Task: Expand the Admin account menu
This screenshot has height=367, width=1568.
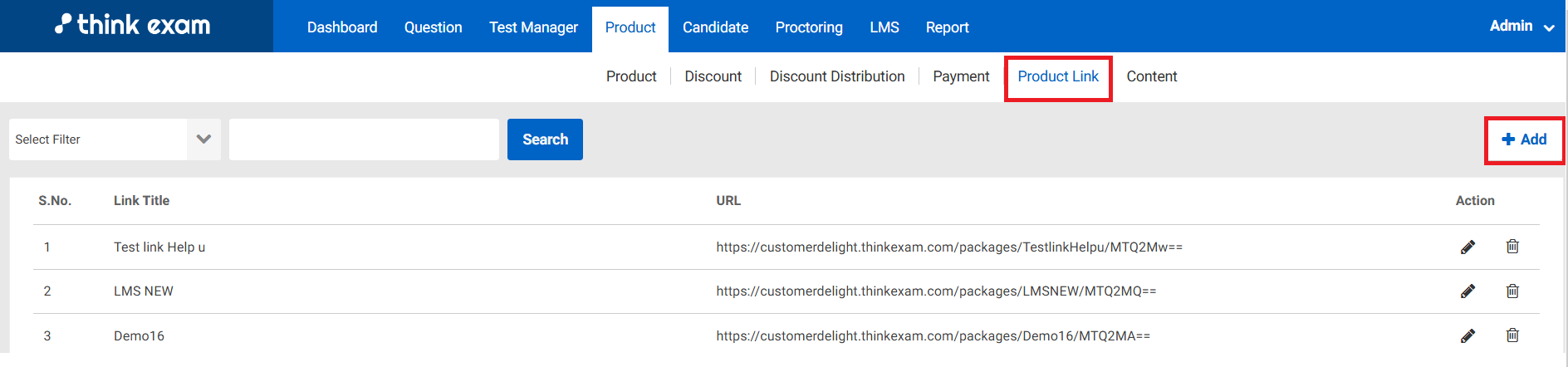Action: (x=1521, y=27)
